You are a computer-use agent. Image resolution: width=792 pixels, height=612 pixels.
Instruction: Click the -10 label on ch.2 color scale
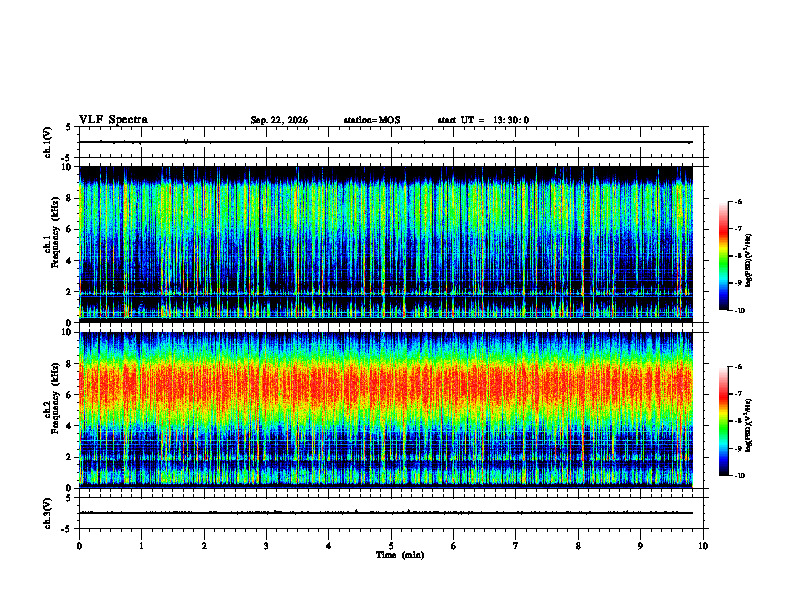coord(739,476)
